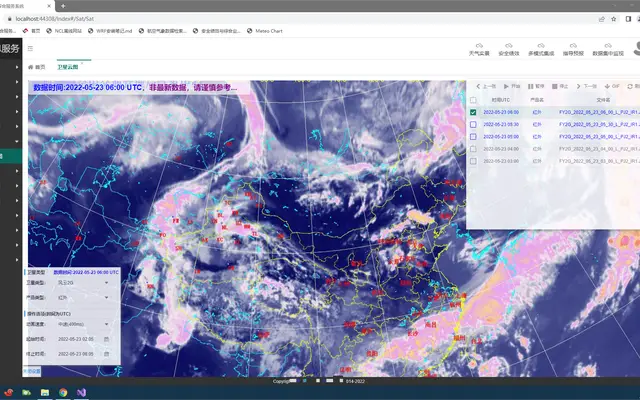Screen dimensions: 640x400
Task: Open calendar icon for 停止时间 field
Action: tap(107, 354)
